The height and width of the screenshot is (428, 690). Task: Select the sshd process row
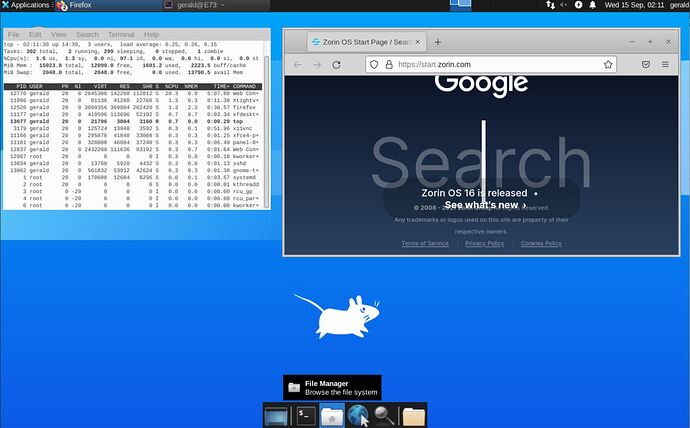click(132, 163)
